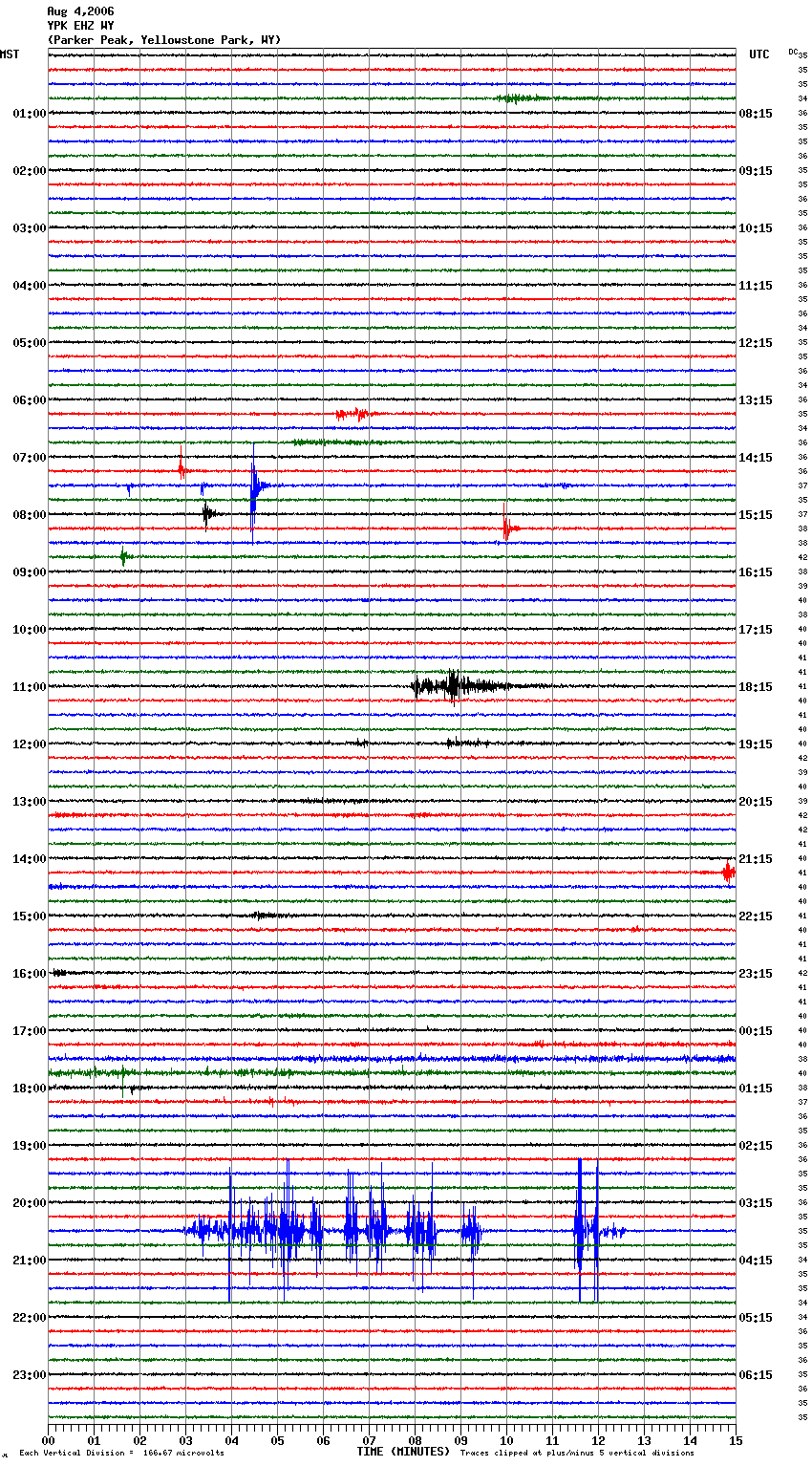Click the 10:15 UTC time label
Screen dimensions: 812x1466
point(756,228)
